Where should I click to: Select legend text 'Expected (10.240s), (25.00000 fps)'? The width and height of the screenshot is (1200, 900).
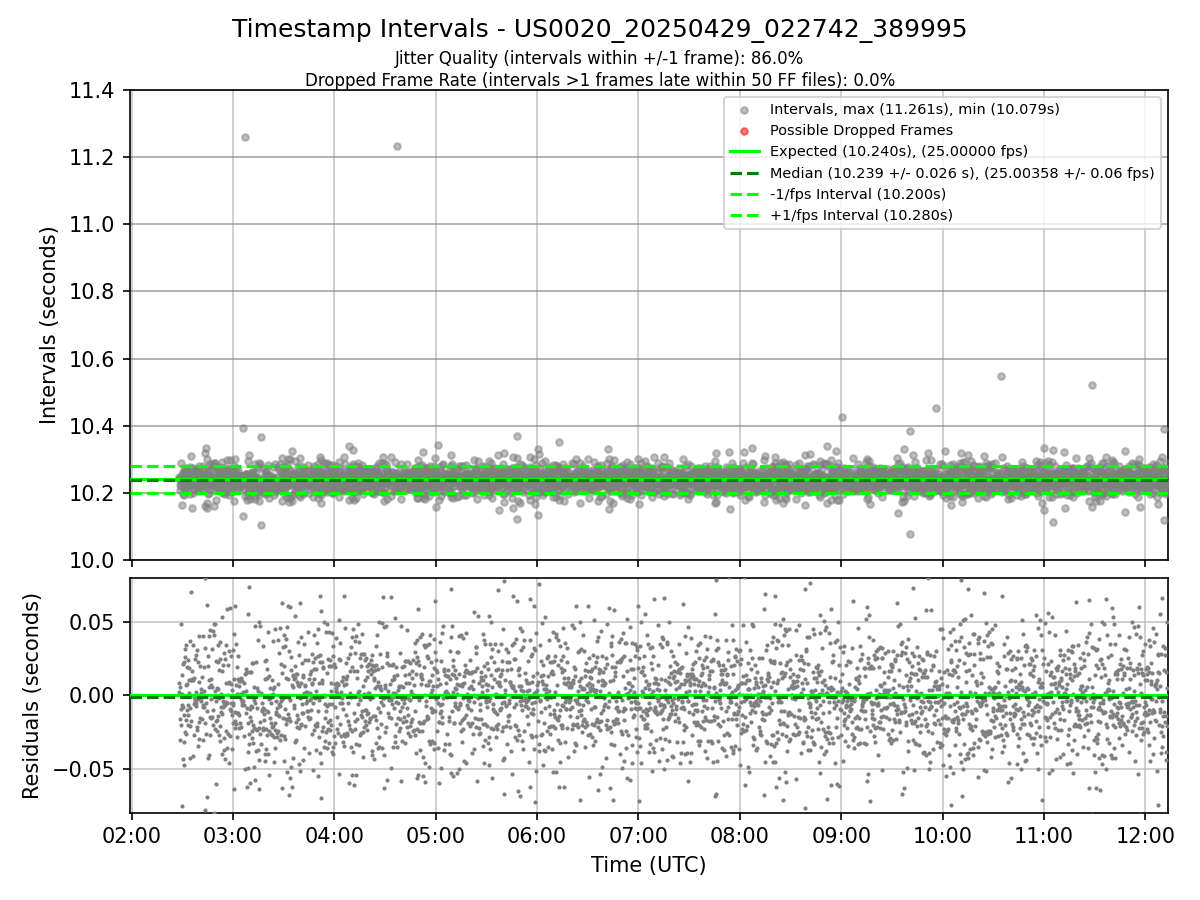tap(899, 151)
